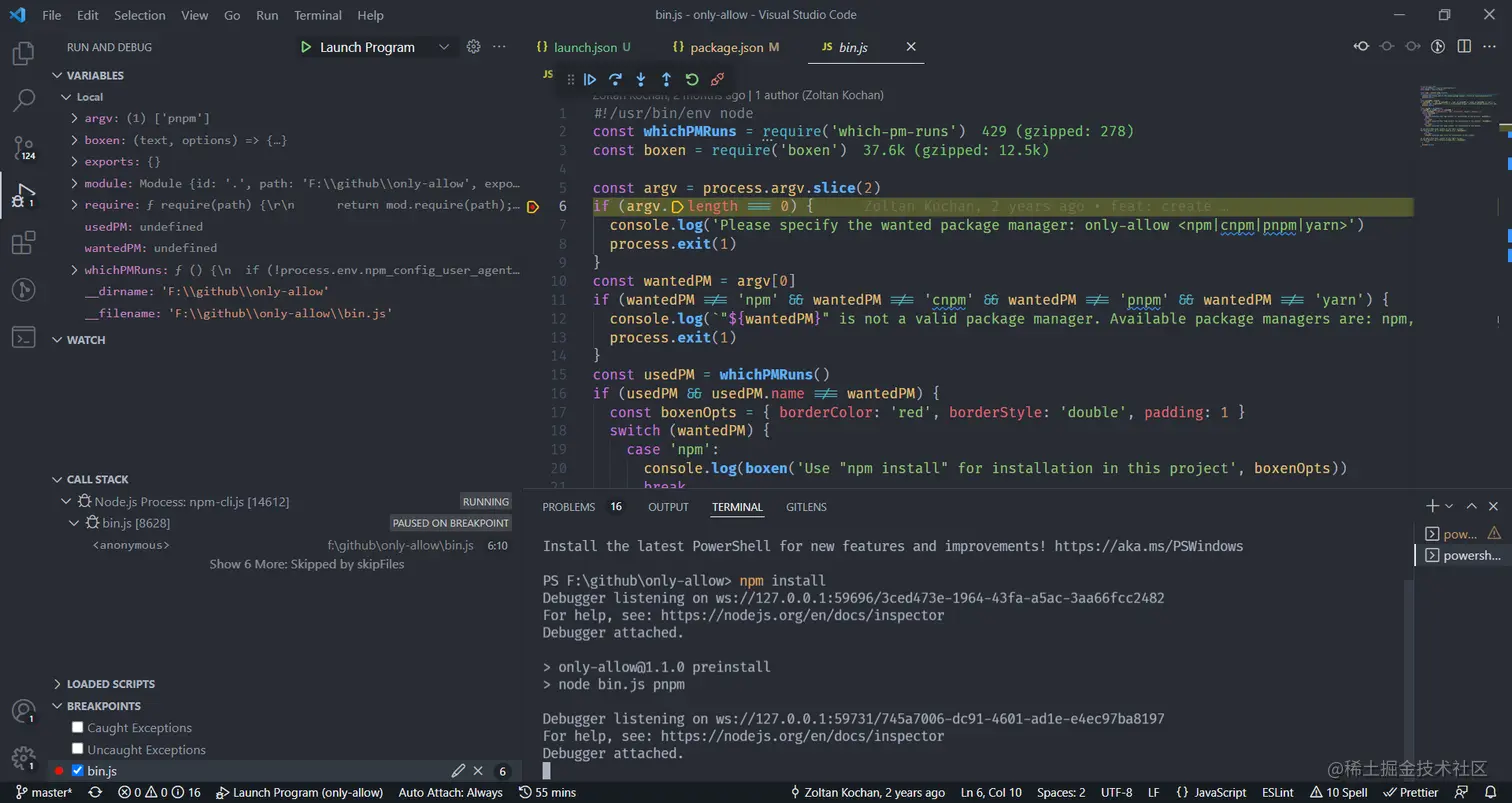Open the Search view in activity bar
The image size is (1512, 803).
[x=23, y=100]
